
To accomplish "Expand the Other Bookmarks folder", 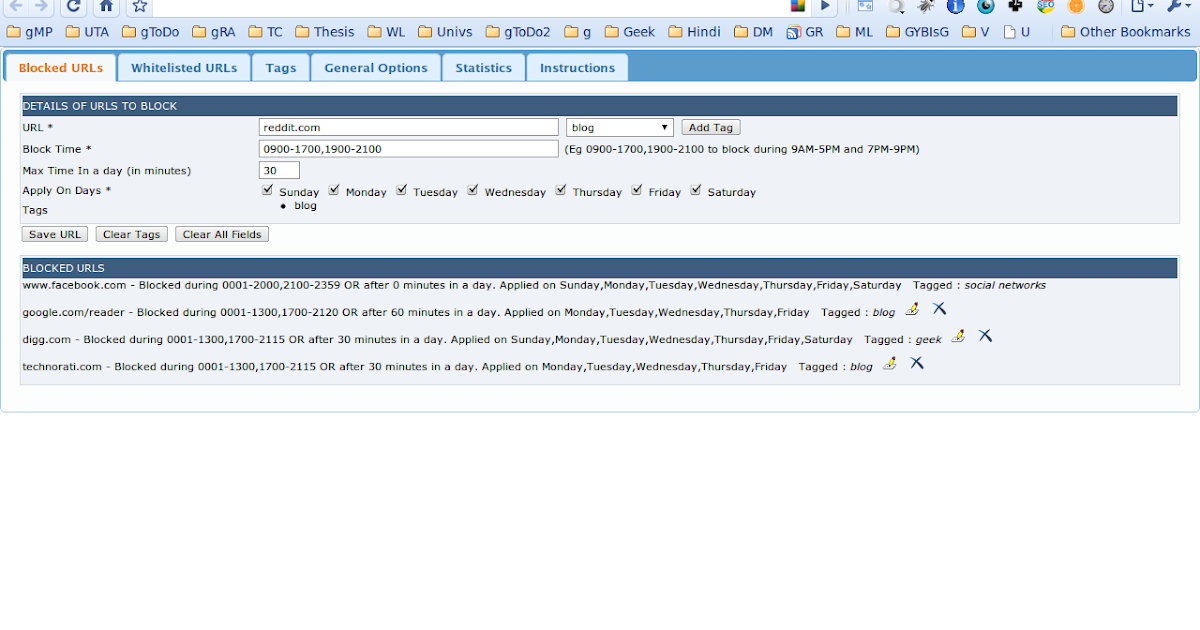I will pos(1125,32).
